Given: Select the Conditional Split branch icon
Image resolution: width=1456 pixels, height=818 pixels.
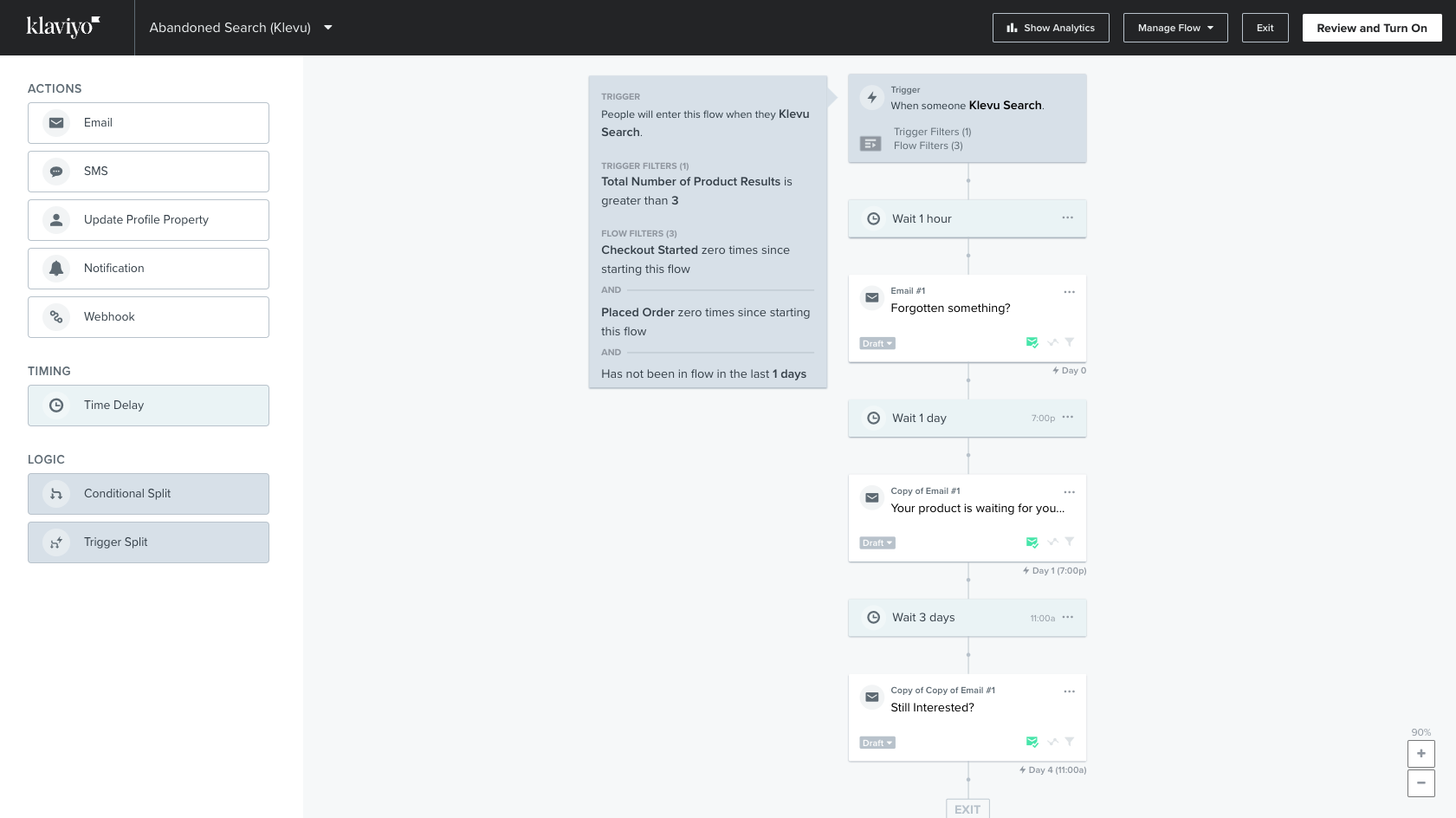Looking at the screenshot, I should (x=56, y=494).
